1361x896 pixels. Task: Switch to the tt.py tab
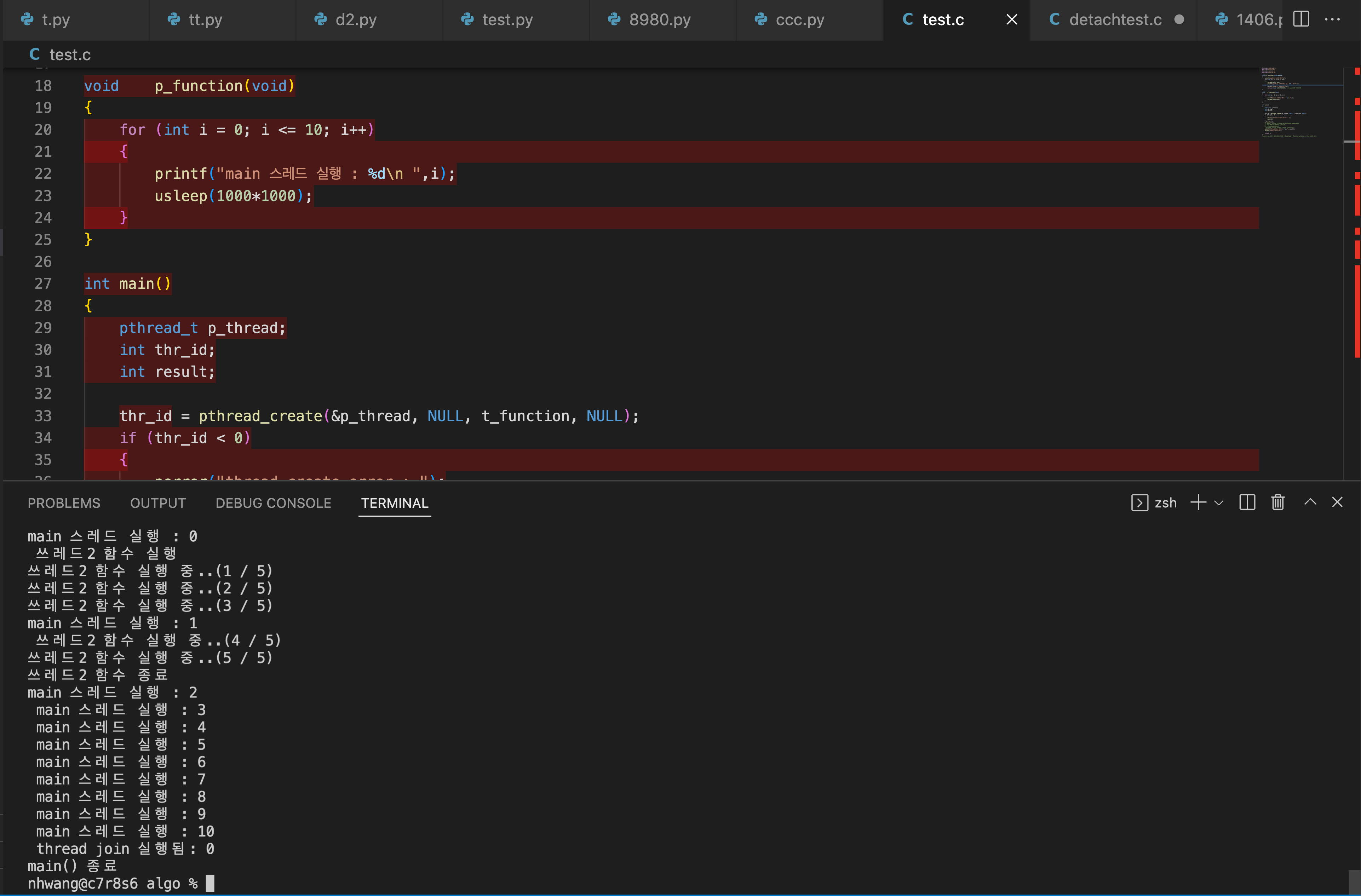[x=222, y=19]
